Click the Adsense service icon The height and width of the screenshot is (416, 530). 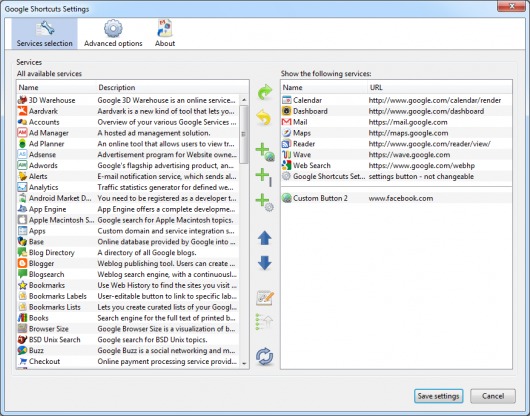22,154
